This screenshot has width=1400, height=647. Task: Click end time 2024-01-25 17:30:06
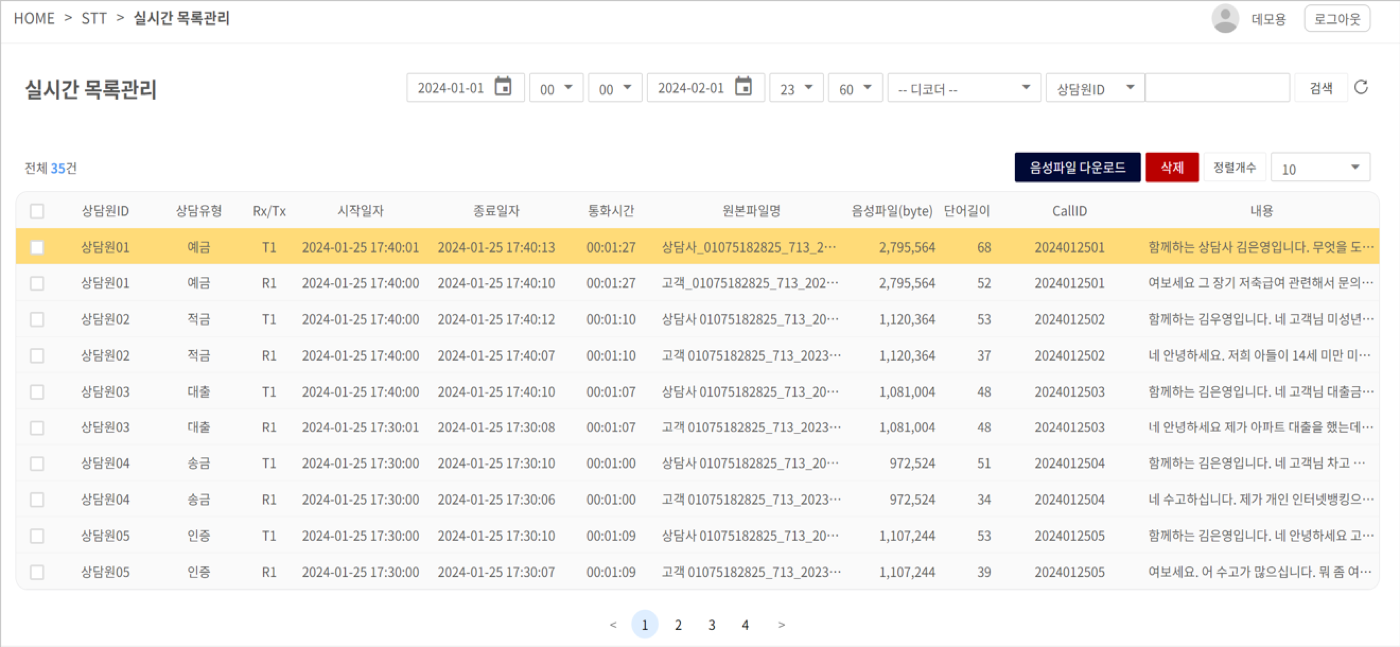tap(496, 499)
